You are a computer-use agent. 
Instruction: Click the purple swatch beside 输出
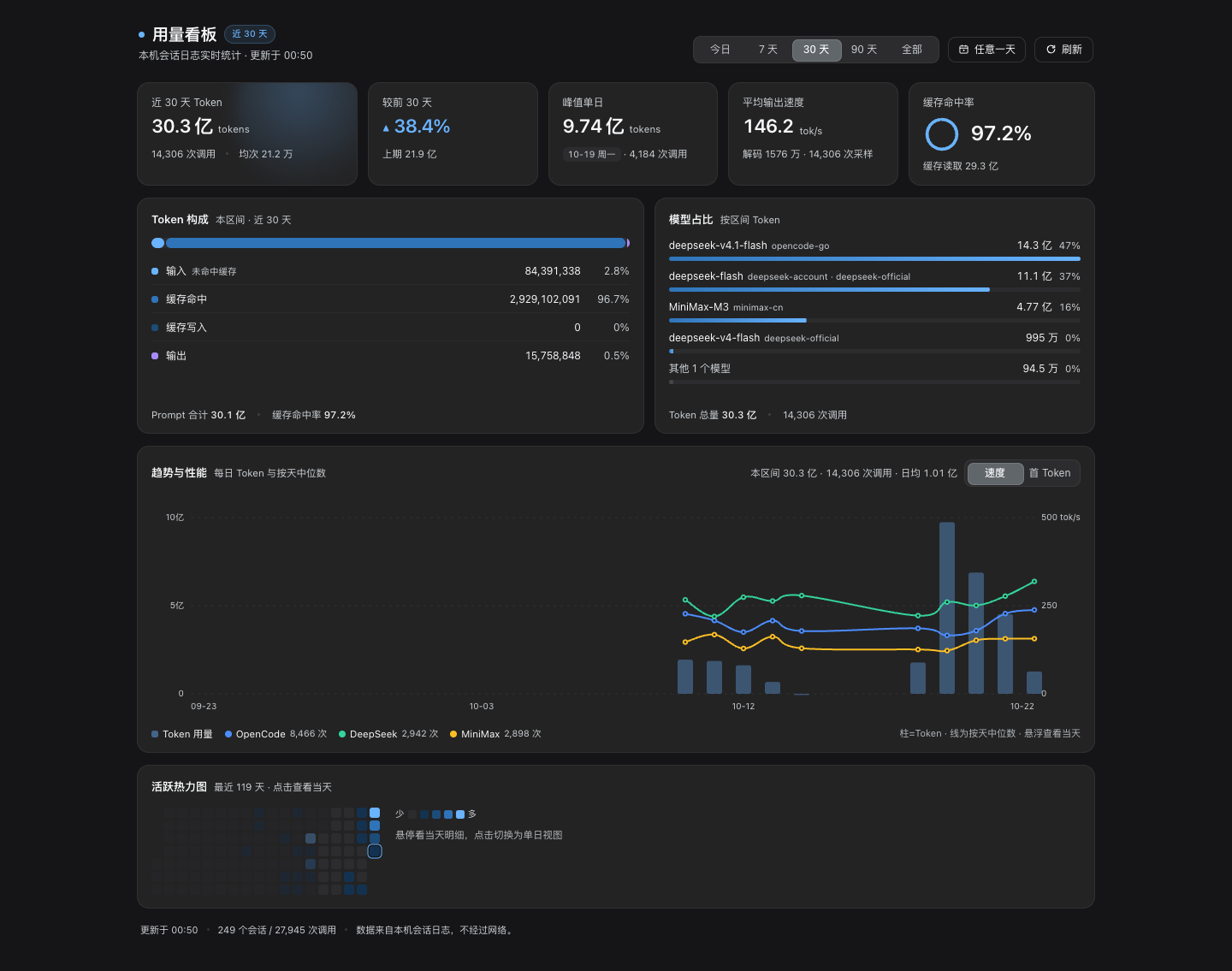pos(155,356)
